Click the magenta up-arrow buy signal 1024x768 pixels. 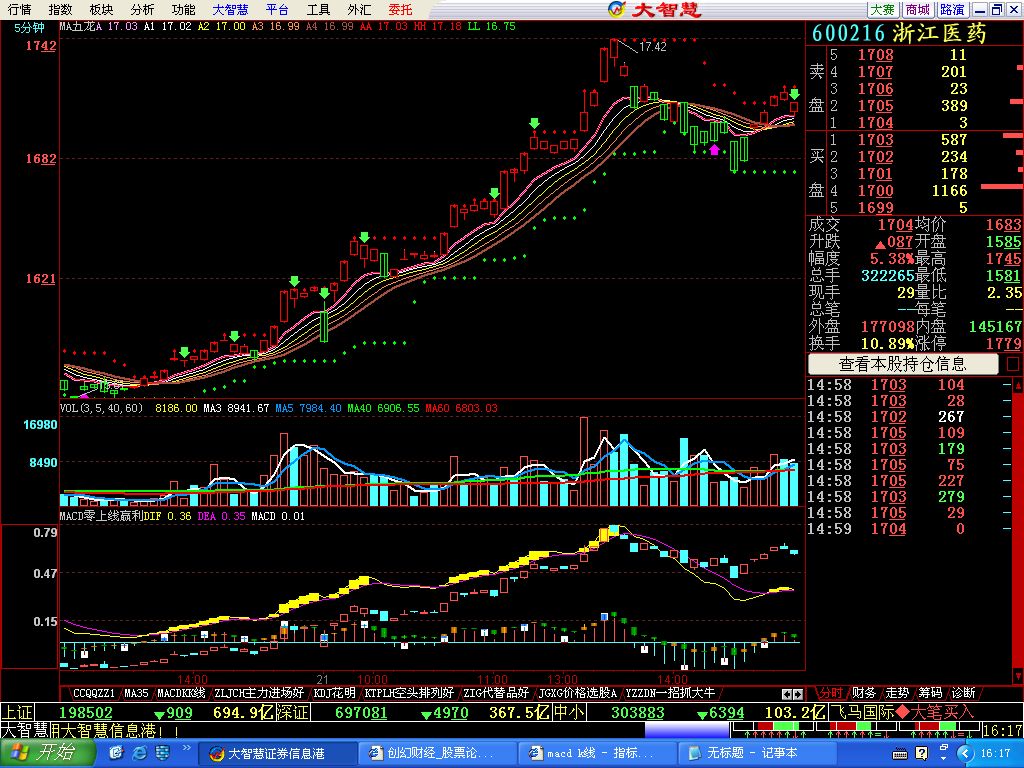tap(714, 150)
